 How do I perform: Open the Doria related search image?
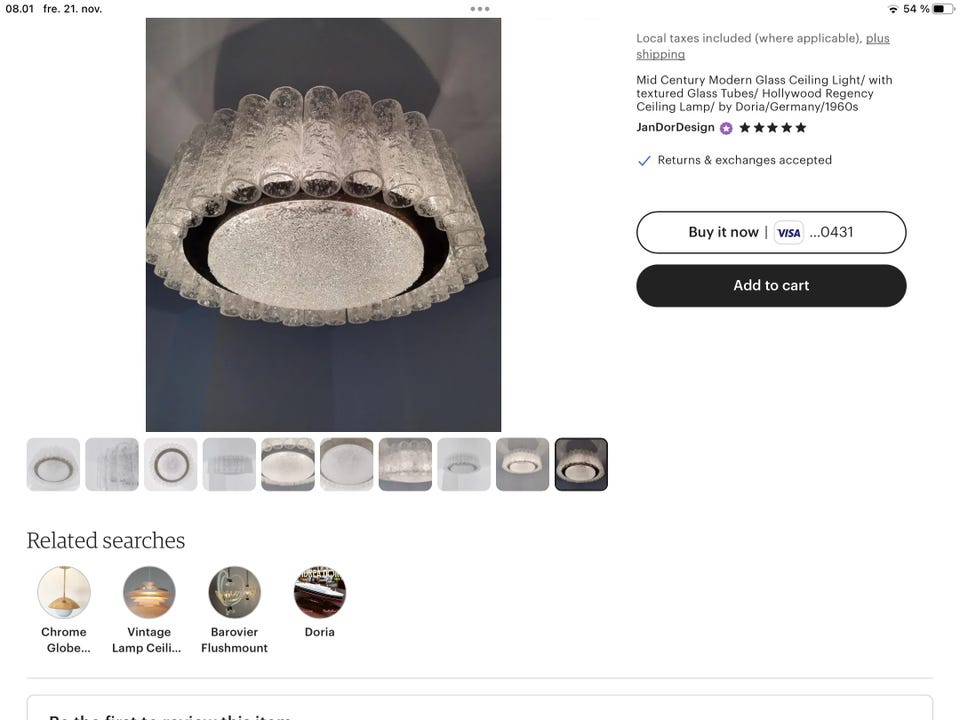pos(320,592)
